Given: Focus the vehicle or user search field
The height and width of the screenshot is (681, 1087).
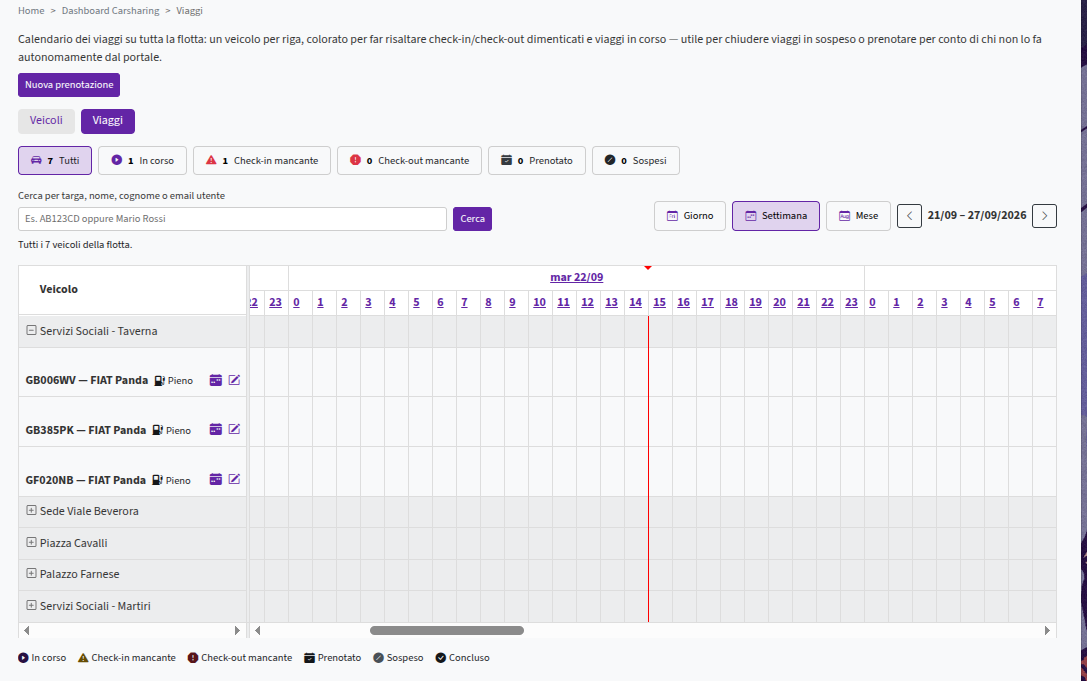Looking at the screenshot, I should coord(232,218).
